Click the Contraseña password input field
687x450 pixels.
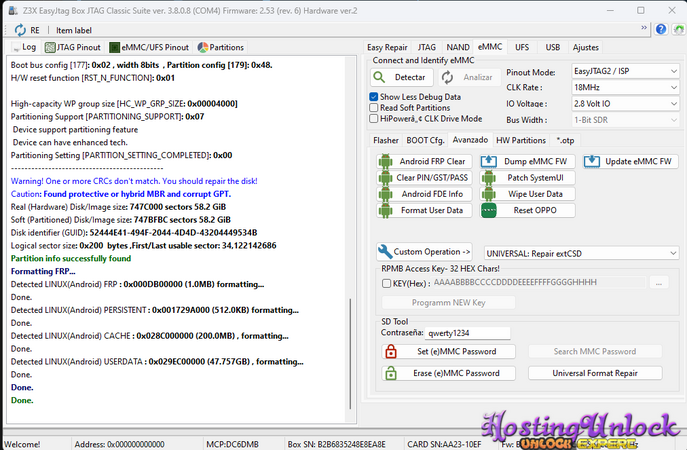click(x=468, y=332)
